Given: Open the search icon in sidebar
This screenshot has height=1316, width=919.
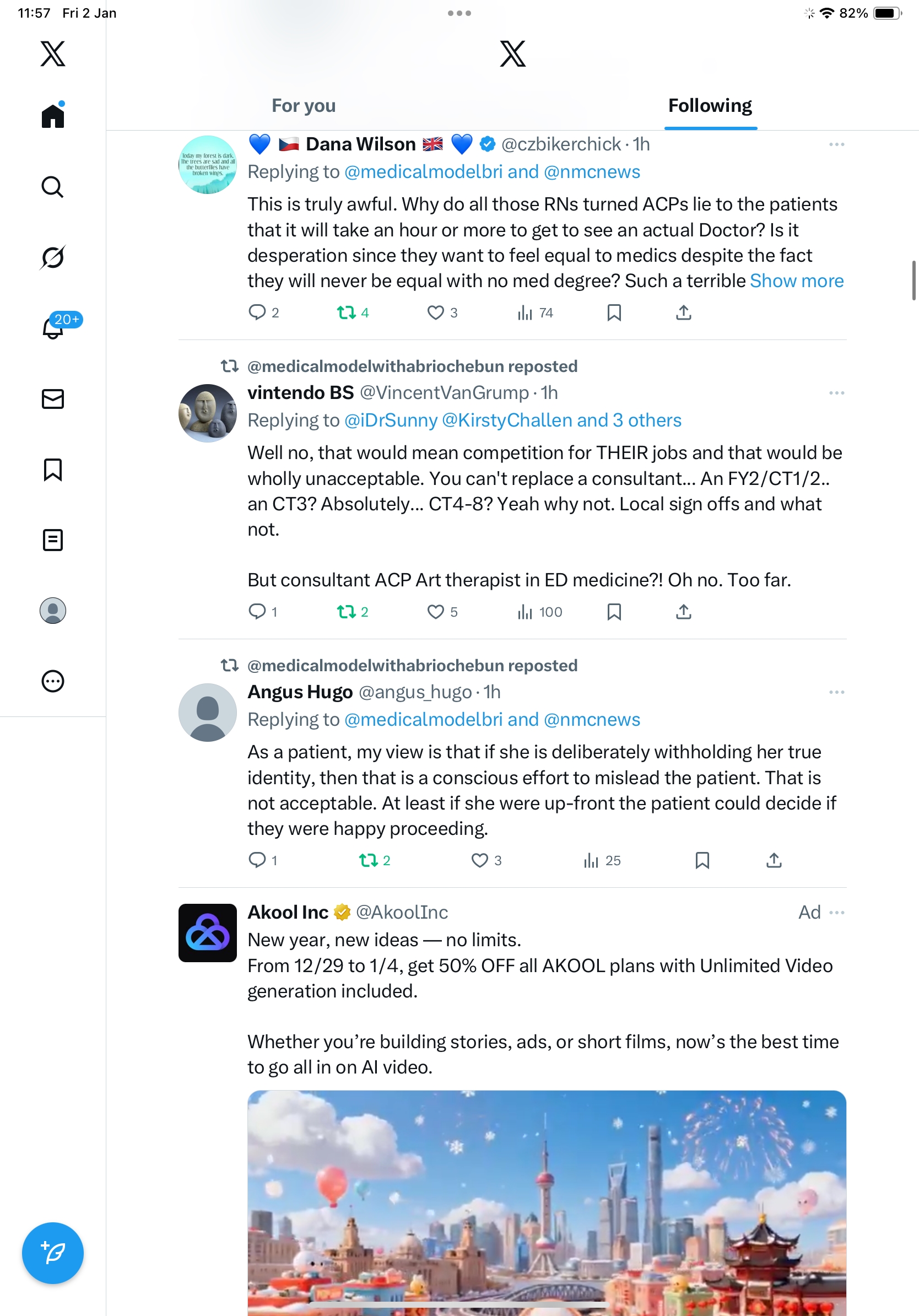Looking at the screenshot, I should [x=53, y=187].
